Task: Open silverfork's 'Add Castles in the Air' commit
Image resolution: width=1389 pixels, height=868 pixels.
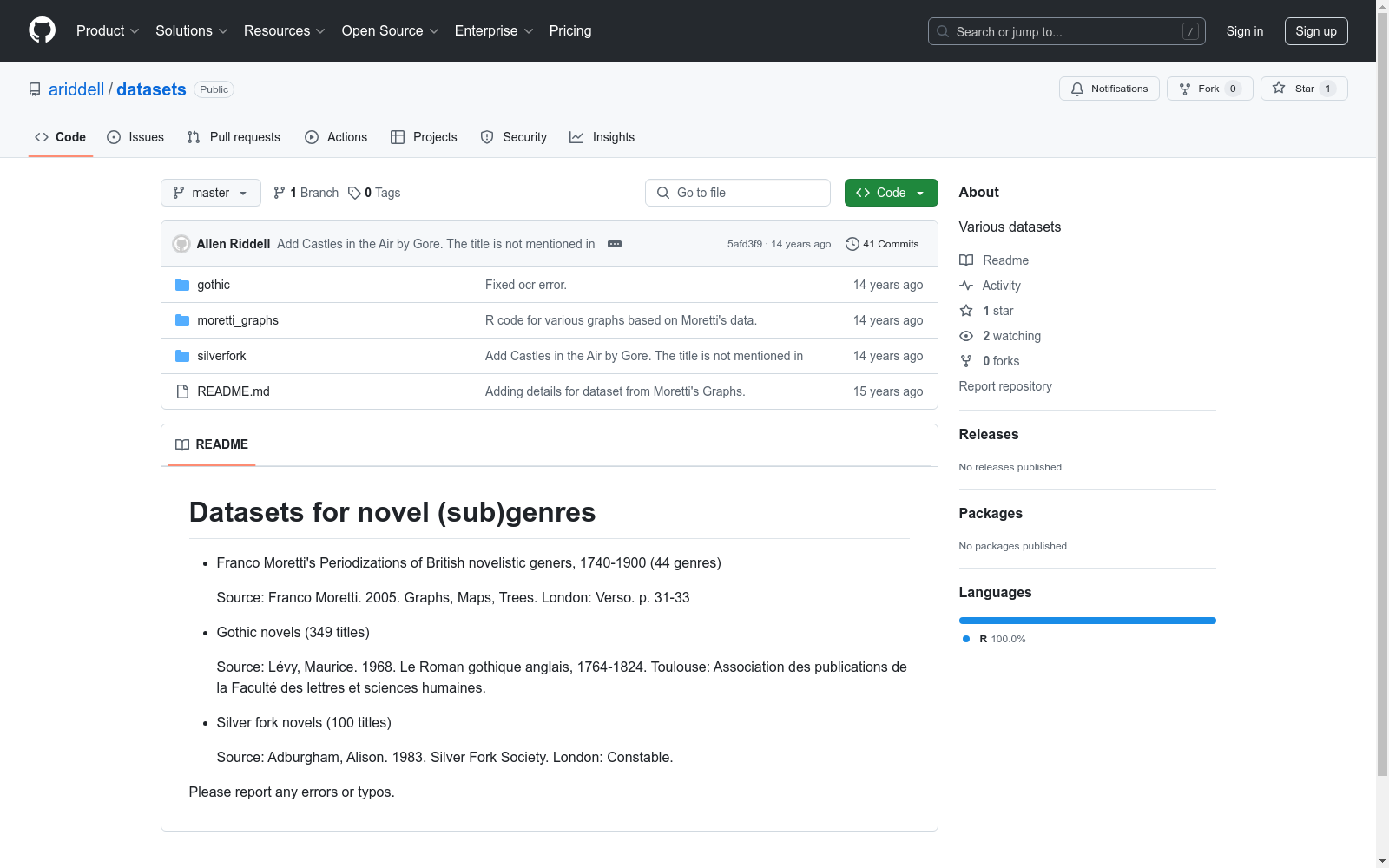Action: coord(644,356)
